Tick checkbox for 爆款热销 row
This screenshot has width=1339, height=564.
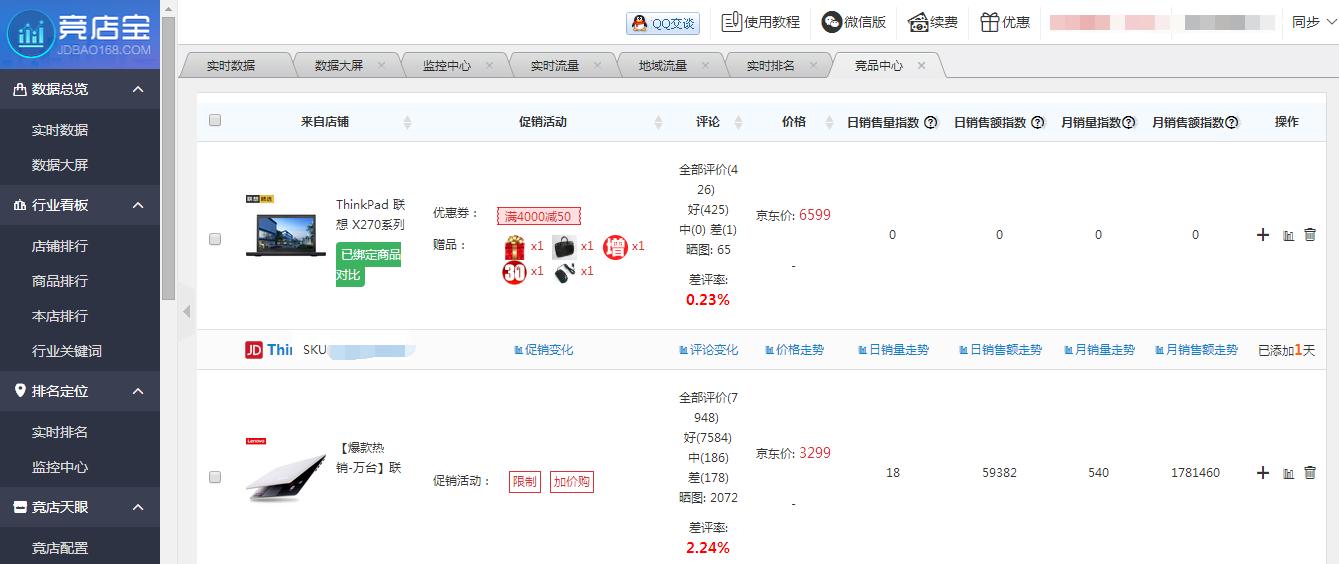point(215,477)
